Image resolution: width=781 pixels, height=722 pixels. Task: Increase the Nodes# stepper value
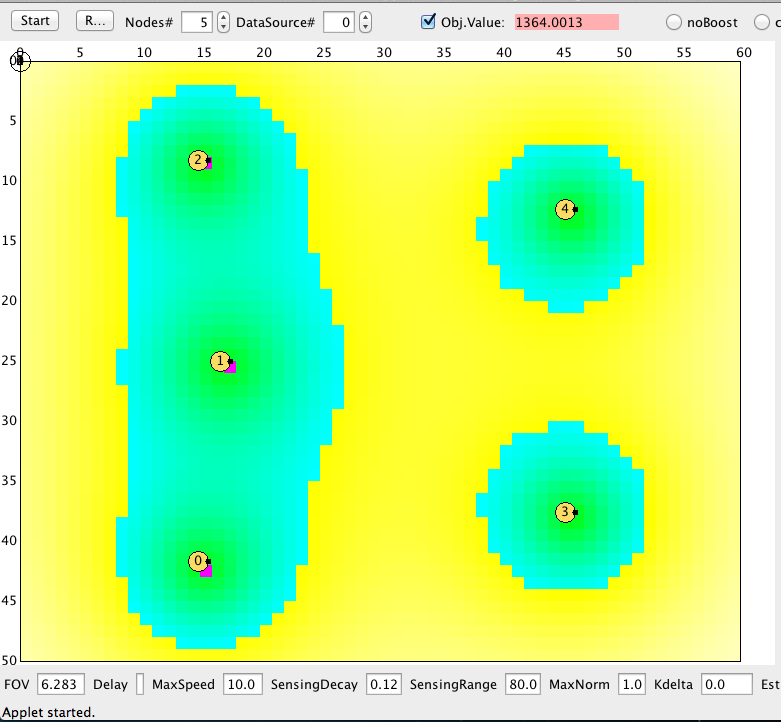tap(223, 17)
